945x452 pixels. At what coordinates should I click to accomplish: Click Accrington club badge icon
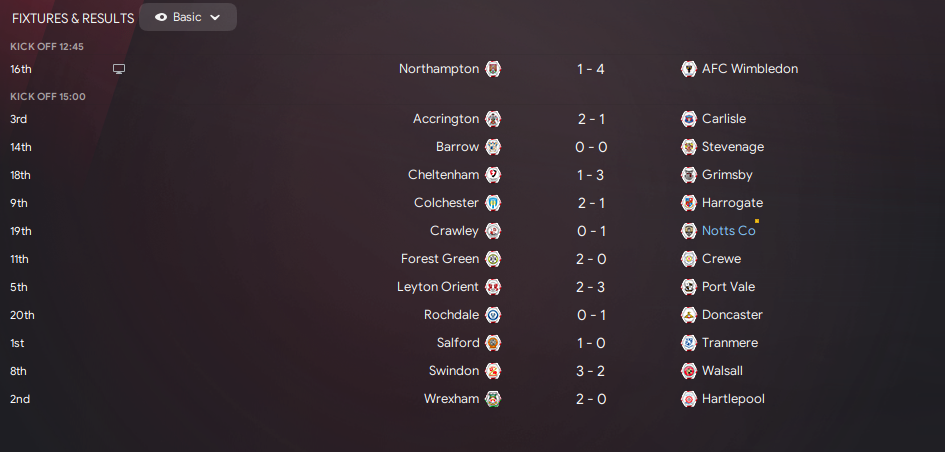493,119
